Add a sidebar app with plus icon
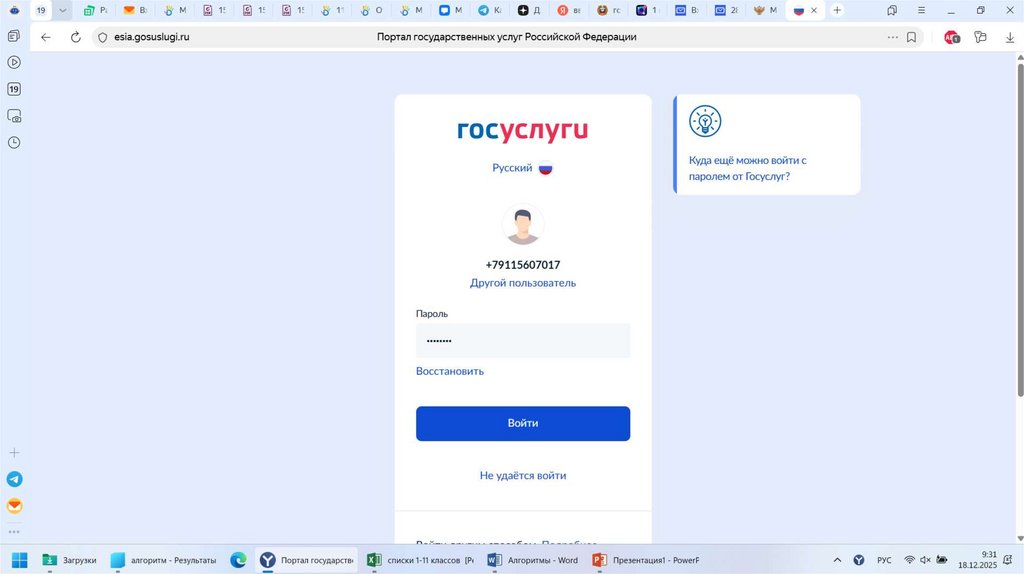This screenshot has width=1024, height=574. 14,453
